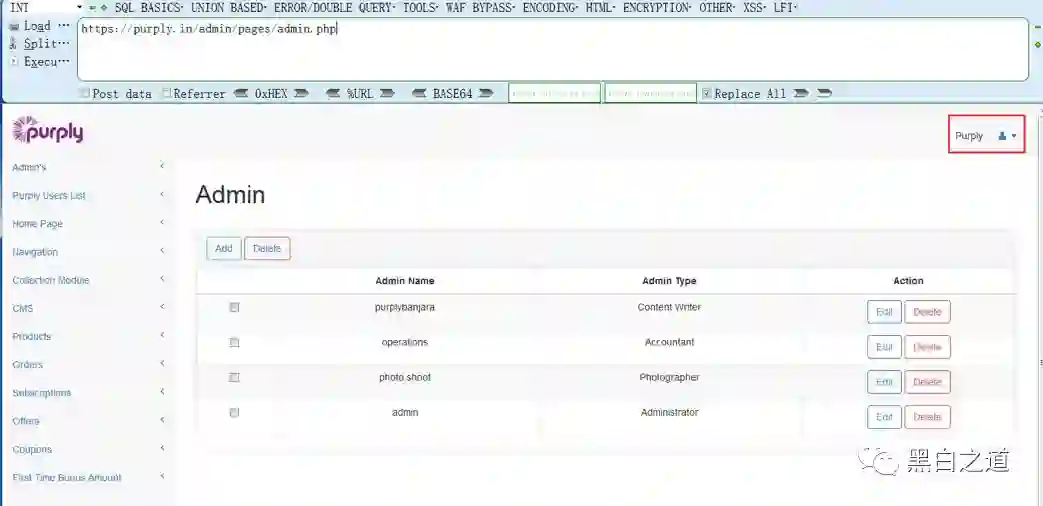Delete the operations admin
Viewport: 1043px width, 506px height.
pos(927,347)
